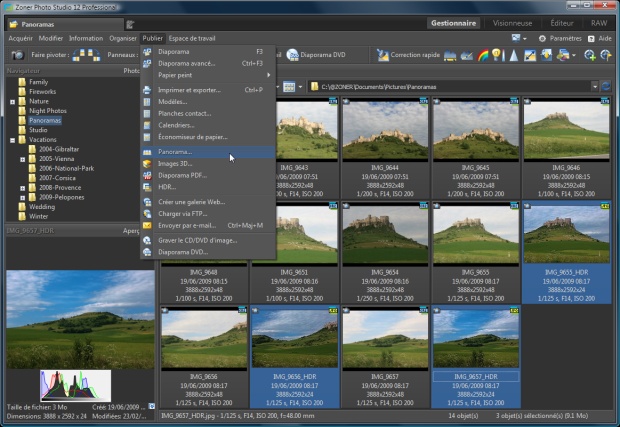Click the small icon beside Créé date
The height and width of the screenshot is (427, 620).
[x=151, y=406]
